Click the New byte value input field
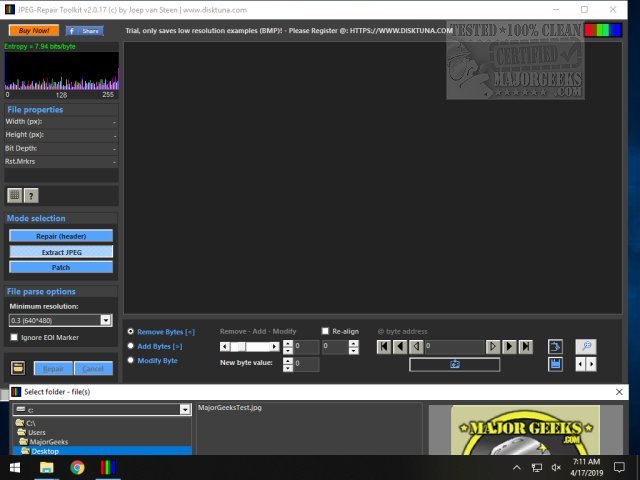 coord(307,364)
